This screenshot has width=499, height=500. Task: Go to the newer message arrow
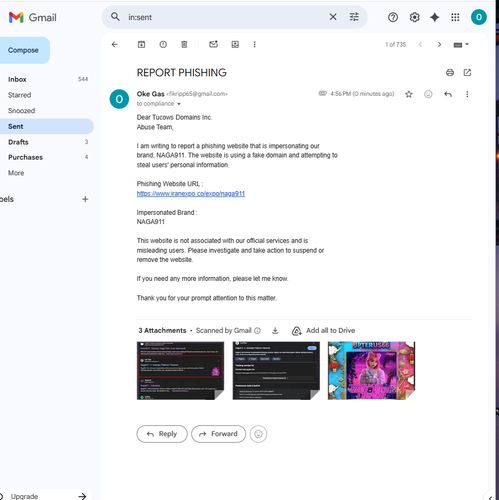[420, 44]
